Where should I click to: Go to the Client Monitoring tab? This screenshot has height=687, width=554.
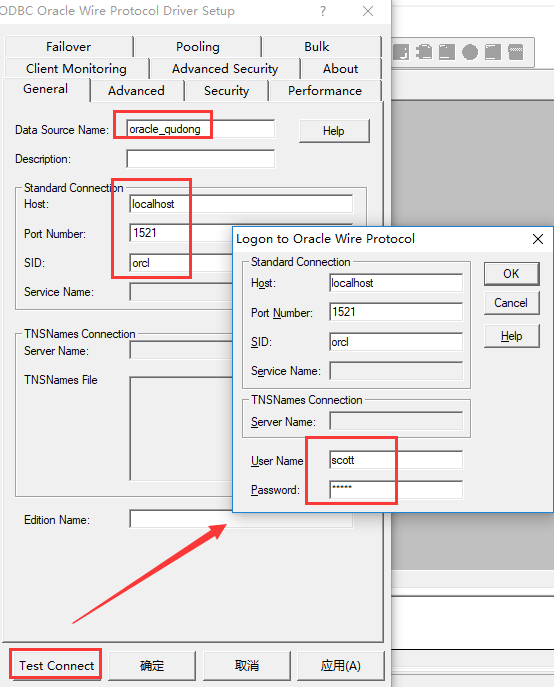pyautogui.click(x=76, y=69)
